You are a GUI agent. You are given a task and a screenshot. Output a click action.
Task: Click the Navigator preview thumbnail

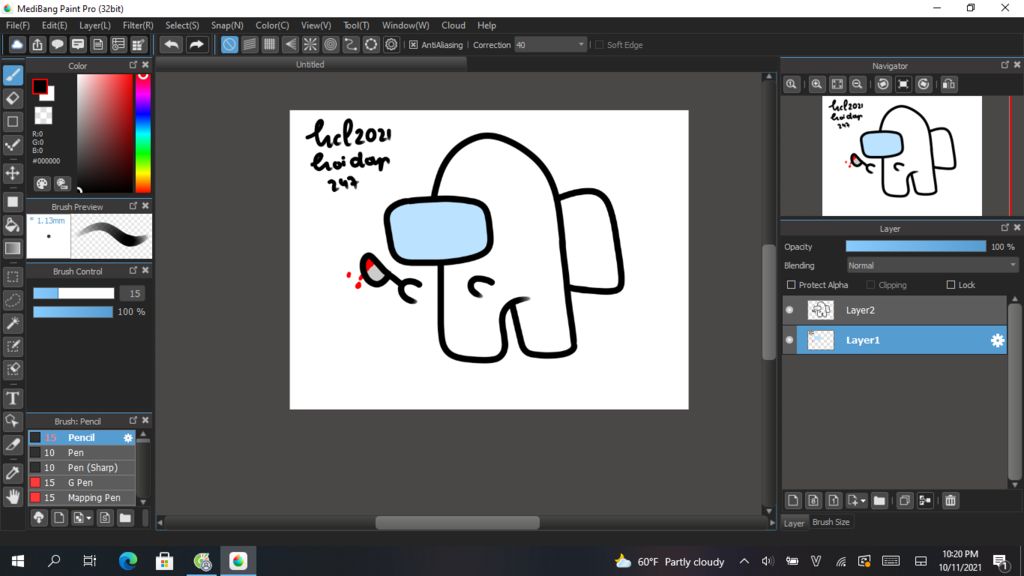tap(901, 156)
